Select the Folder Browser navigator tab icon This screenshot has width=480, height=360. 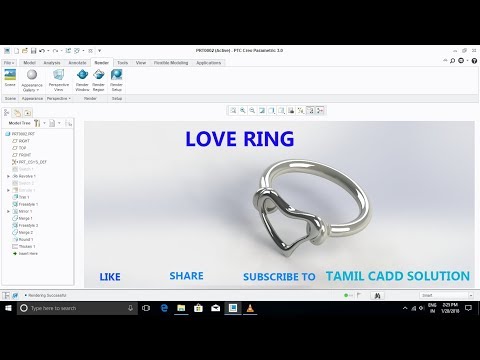pyautogui.click(x=17, y=113)
